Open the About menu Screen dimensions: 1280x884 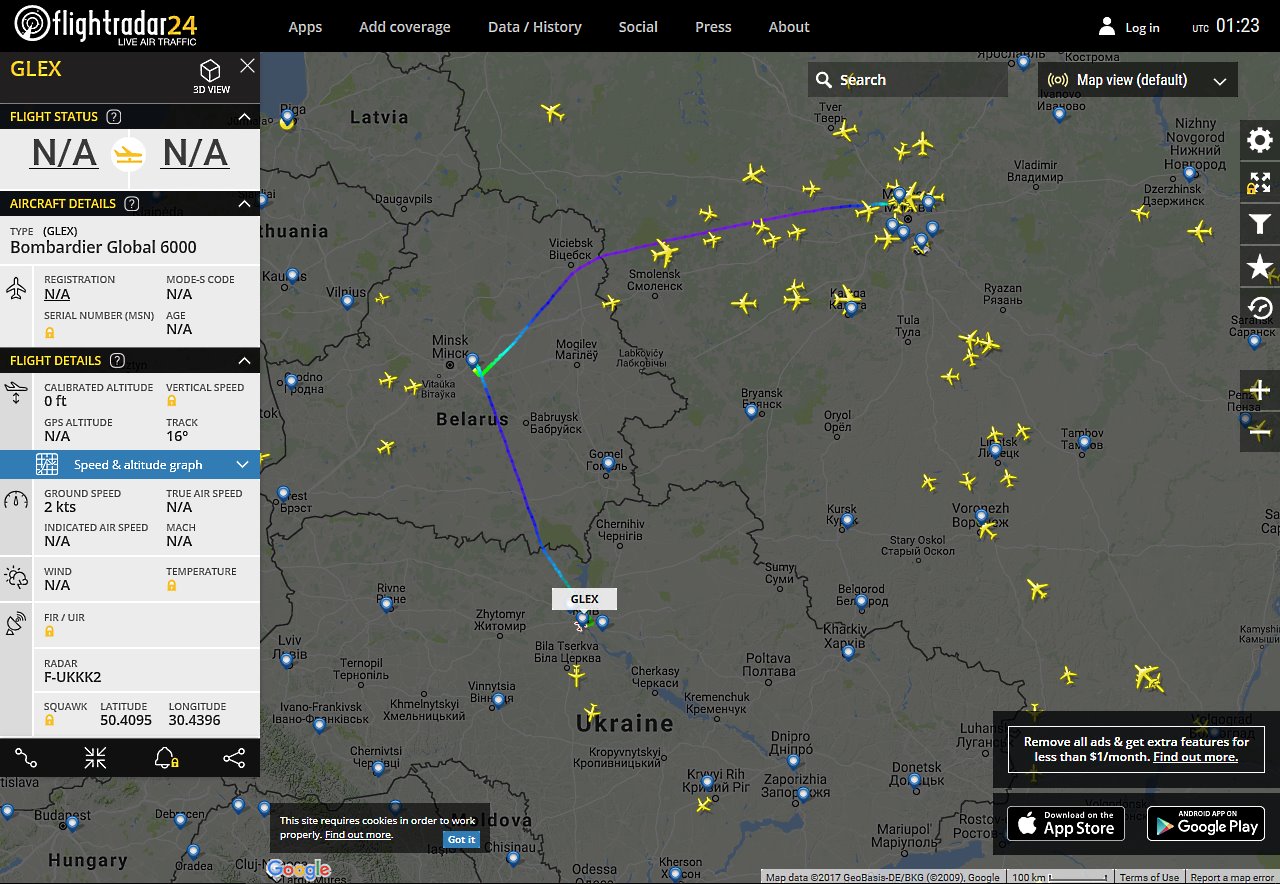(789, 27)
